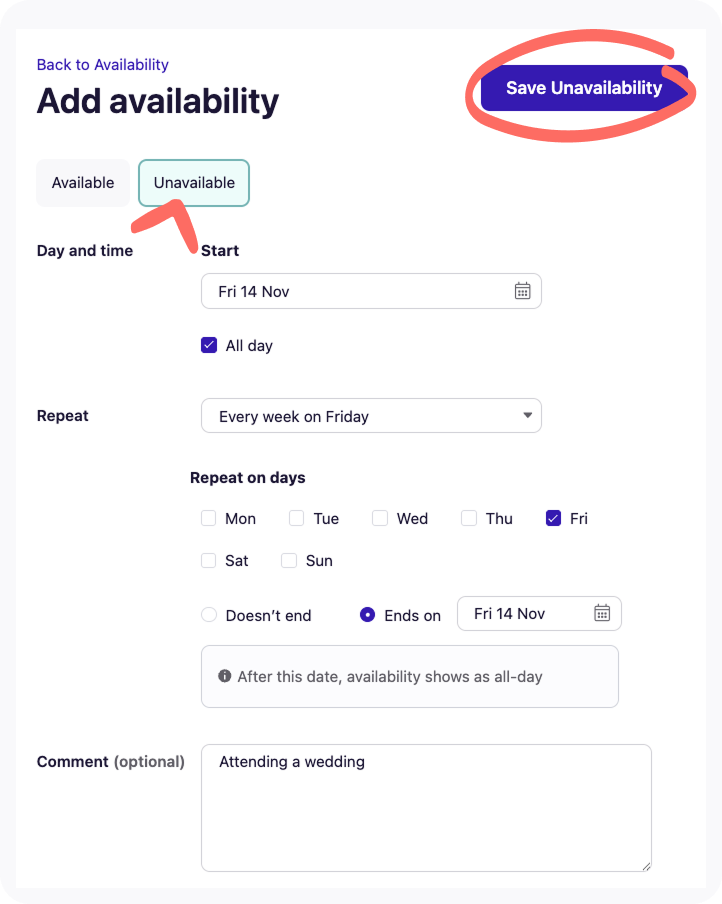Switch to the Available tab
Screen dimensions: 722x904
83,183
